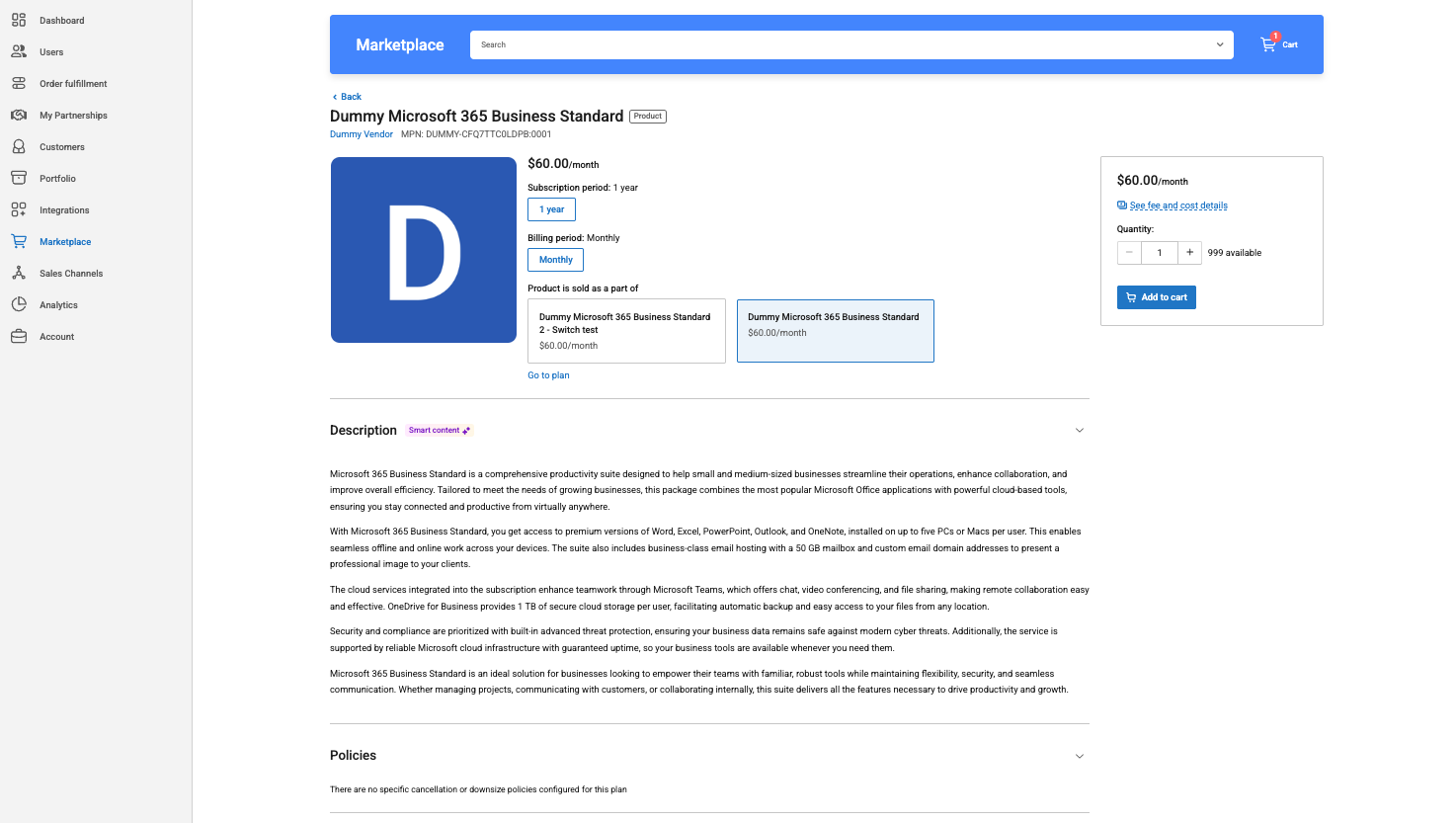Click the Analytics menu label
Image resolution: width=1456 pixels, height=823 pixels.
click(58, 304)
